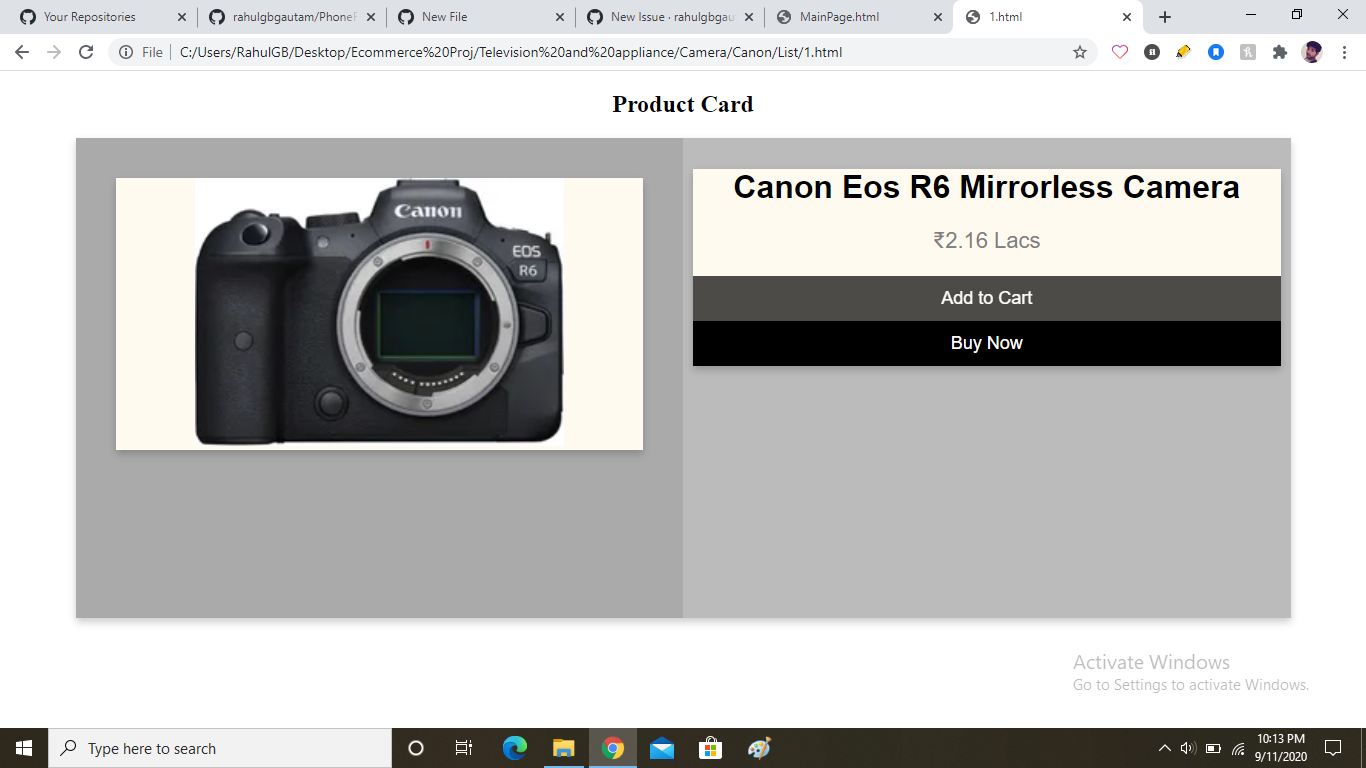1366x768 pixels.
Task: Open the gray Honey extension icon
Action: (x=1248, y=52)
